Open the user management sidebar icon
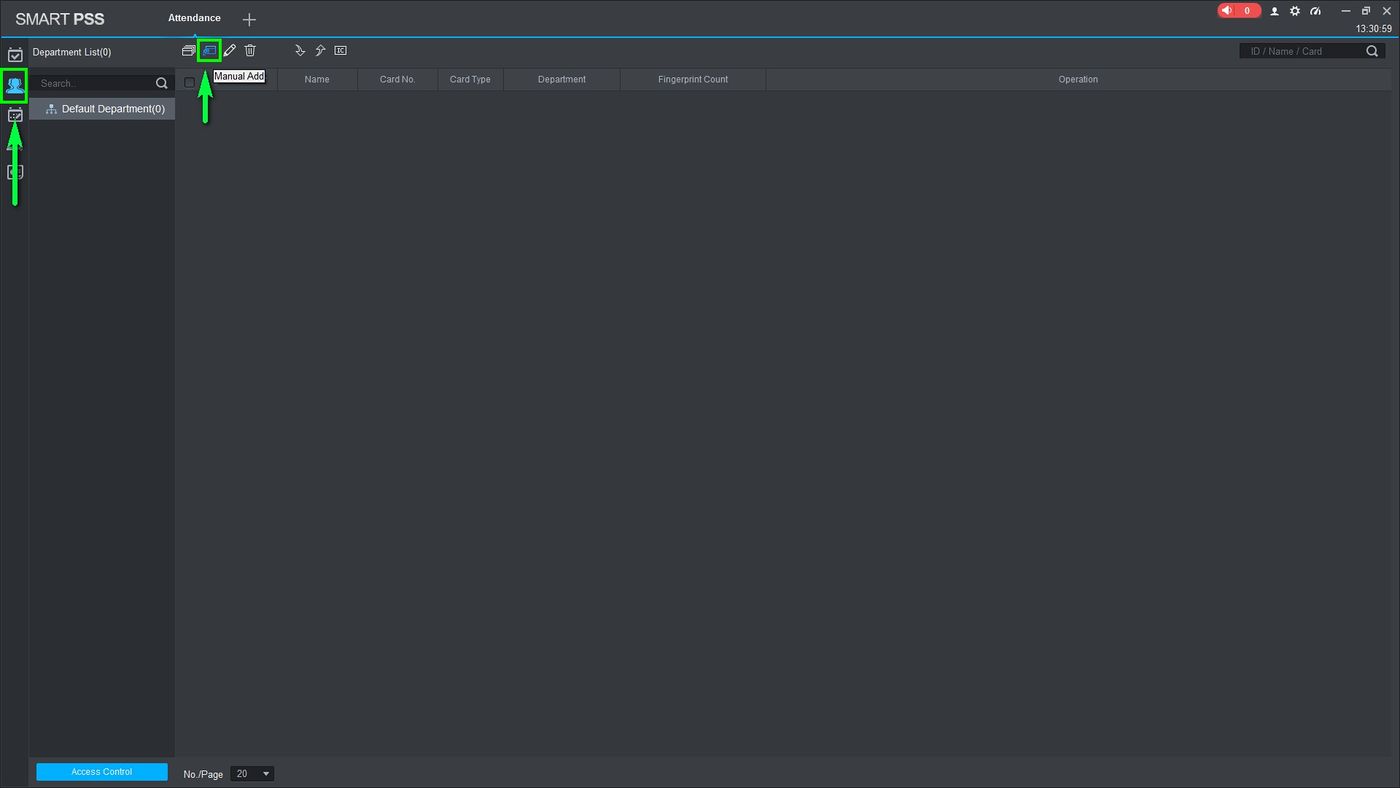Screen dimensions: 1400x788 point(15,85)
